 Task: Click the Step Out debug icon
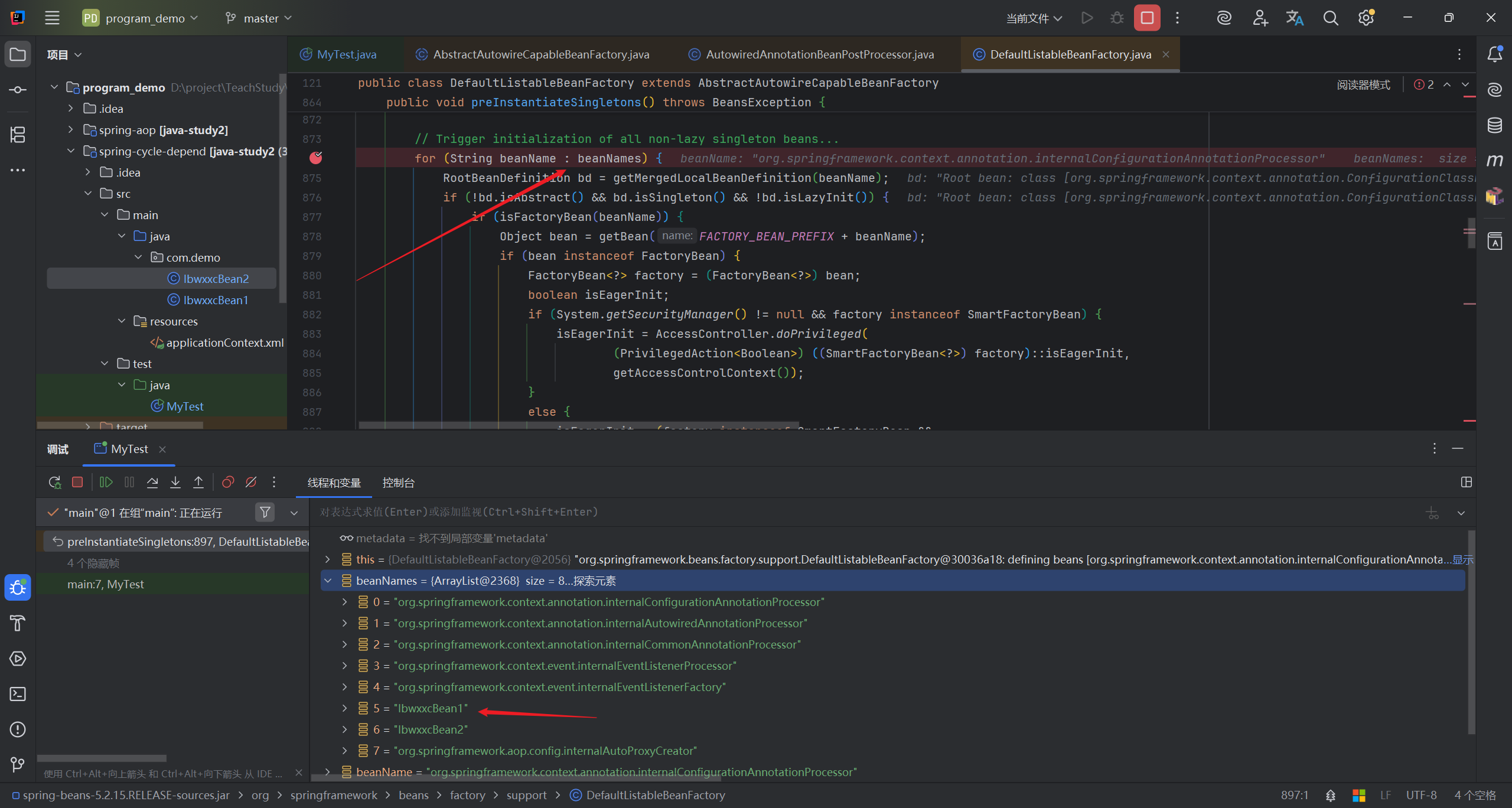(x=198, y=482)
